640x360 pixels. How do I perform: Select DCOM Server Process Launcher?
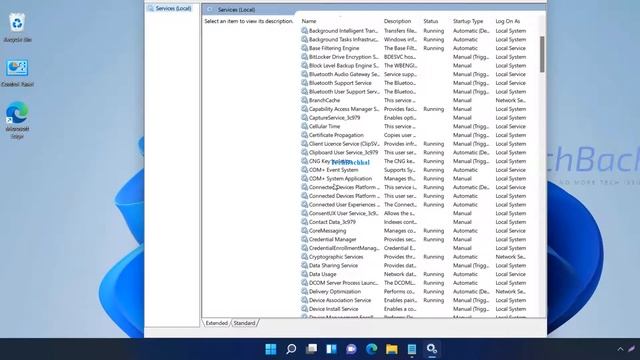(414, 283)
